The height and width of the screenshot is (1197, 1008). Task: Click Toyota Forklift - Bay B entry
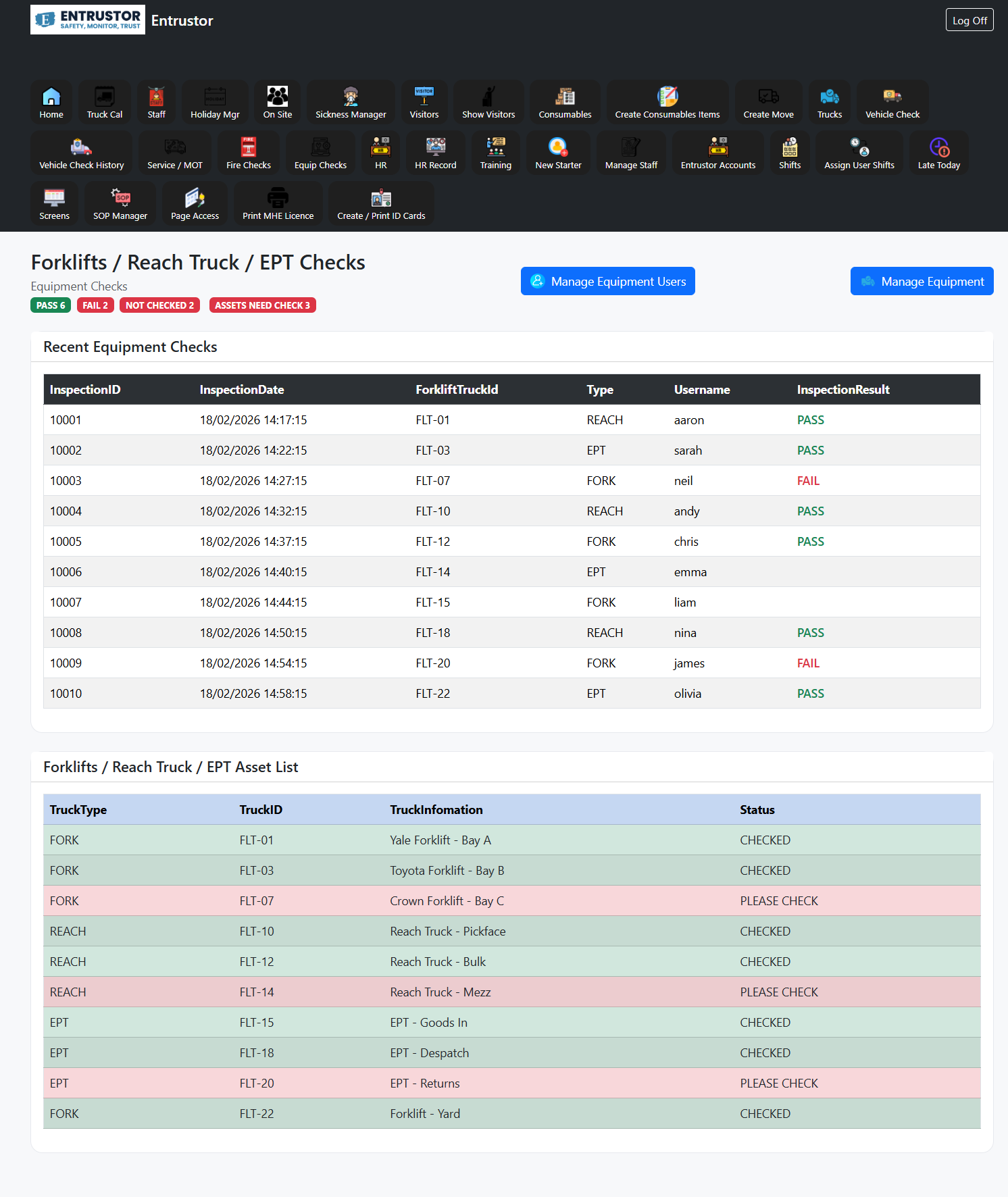pos(447,871)
